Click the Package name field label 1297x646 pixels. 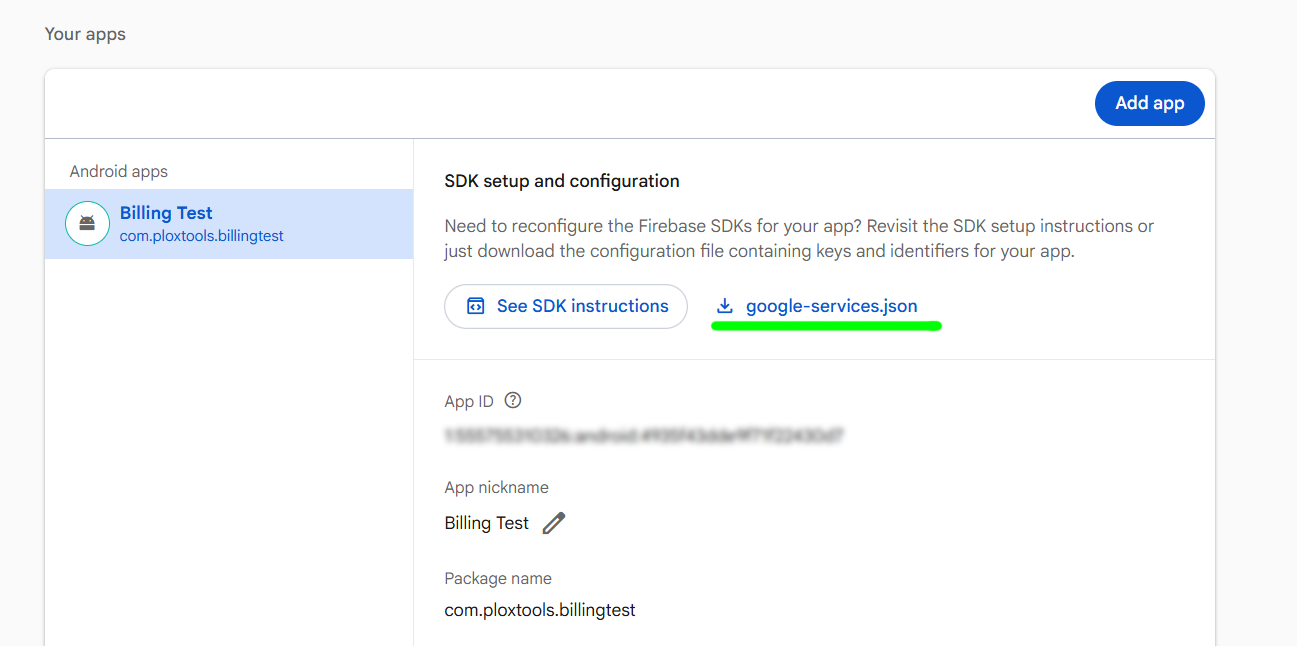click(x=498, y=578)
